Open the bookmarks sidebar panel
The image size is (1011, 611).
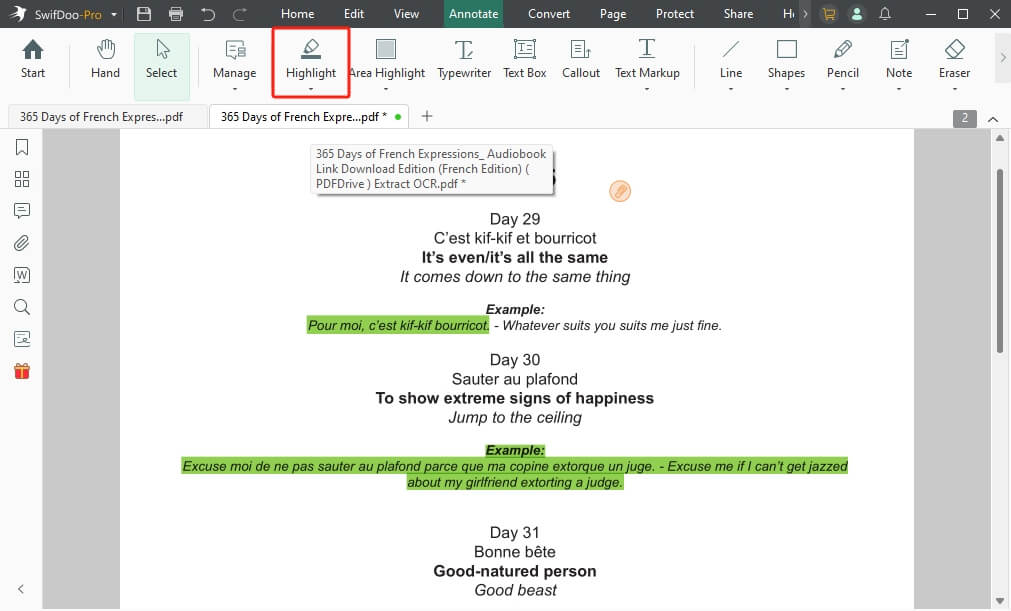point(21,148)
